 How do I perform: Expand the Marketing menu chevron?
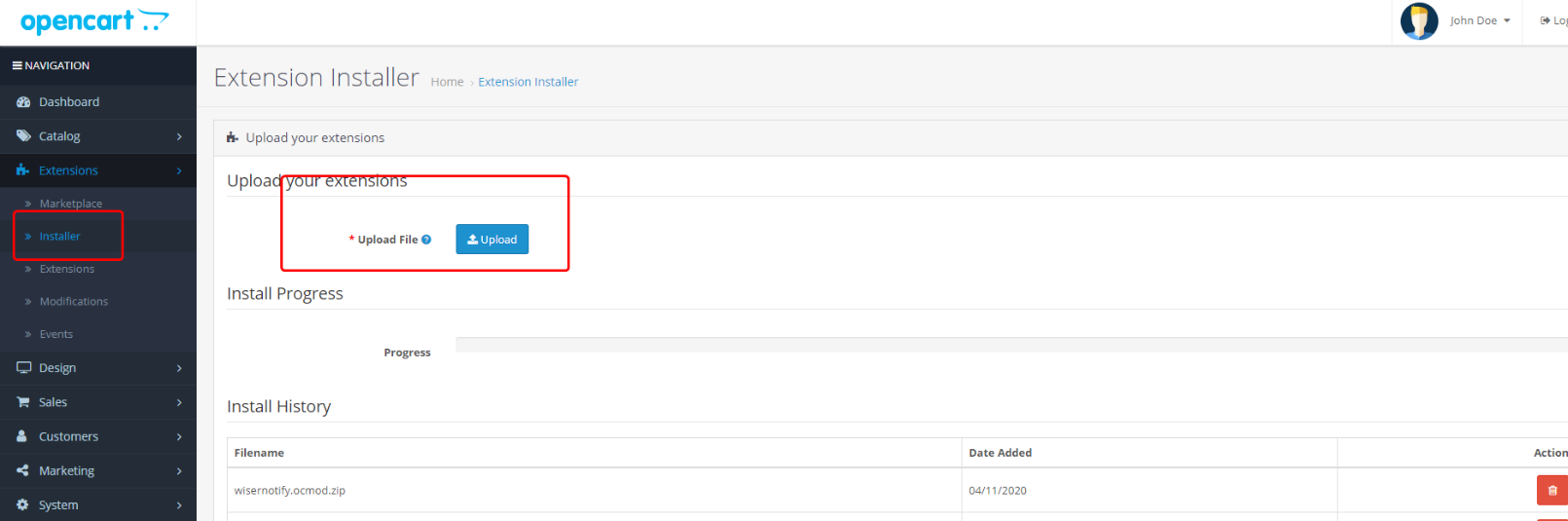pyautogui.click(x=179, y=470)
